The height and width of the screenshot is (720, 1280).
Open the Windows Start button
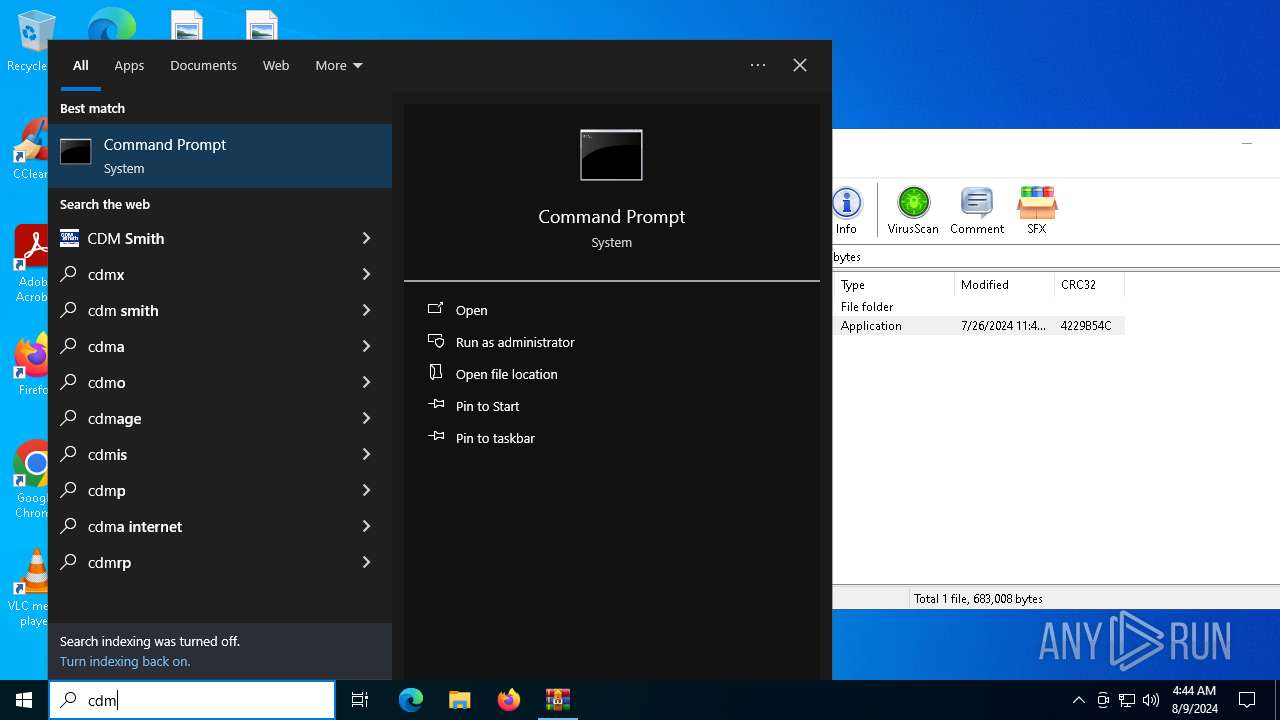pos(24,700)
